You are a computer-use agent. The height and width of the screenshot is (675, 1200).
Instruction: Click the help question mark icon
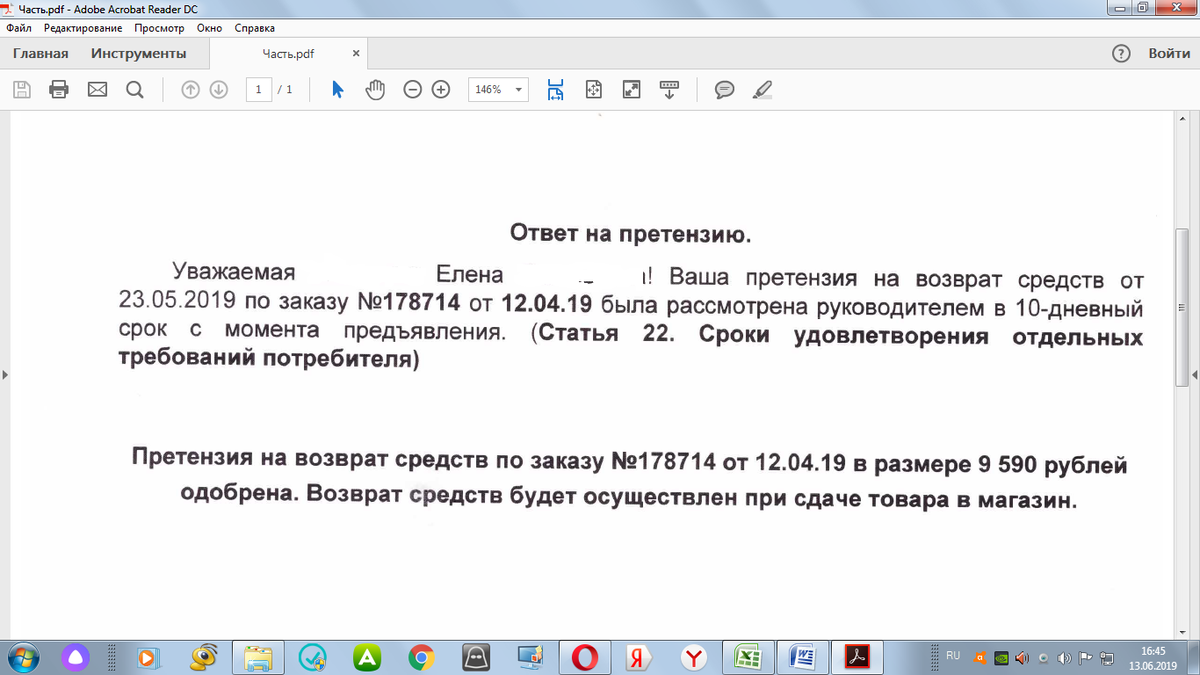[1121, 54]
